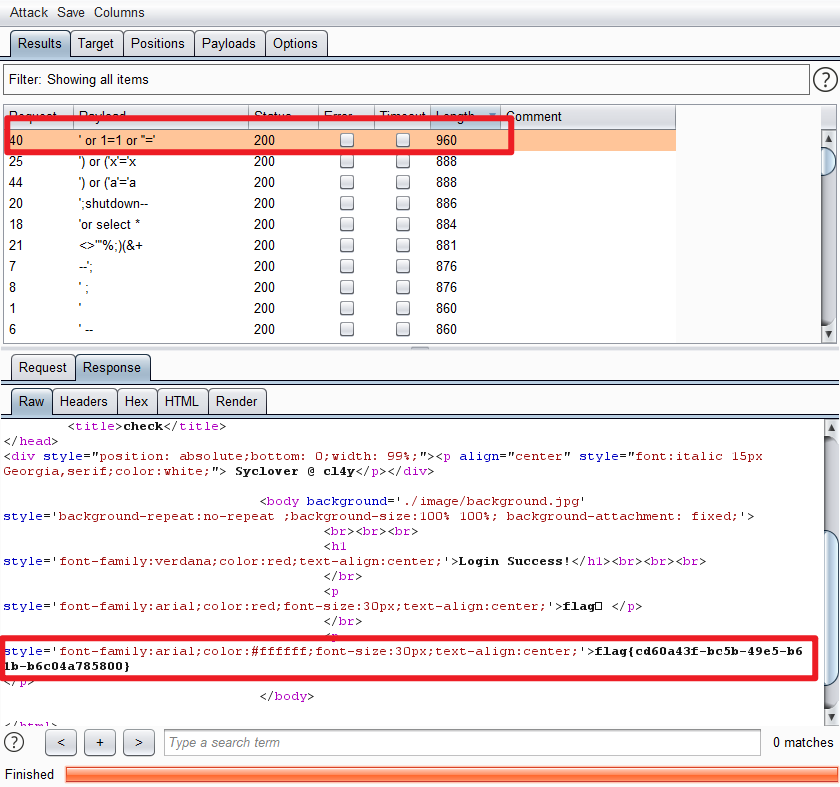The height and width of the screenshot is (787, 840).
Task: Toggle Timeout checkbox for request 7
Action: [403, 266]
